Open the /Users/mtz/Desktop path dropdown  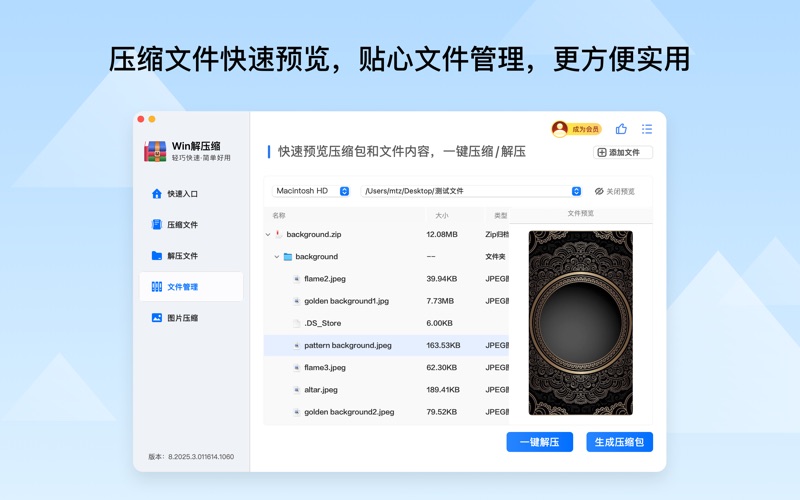point(471,191)
